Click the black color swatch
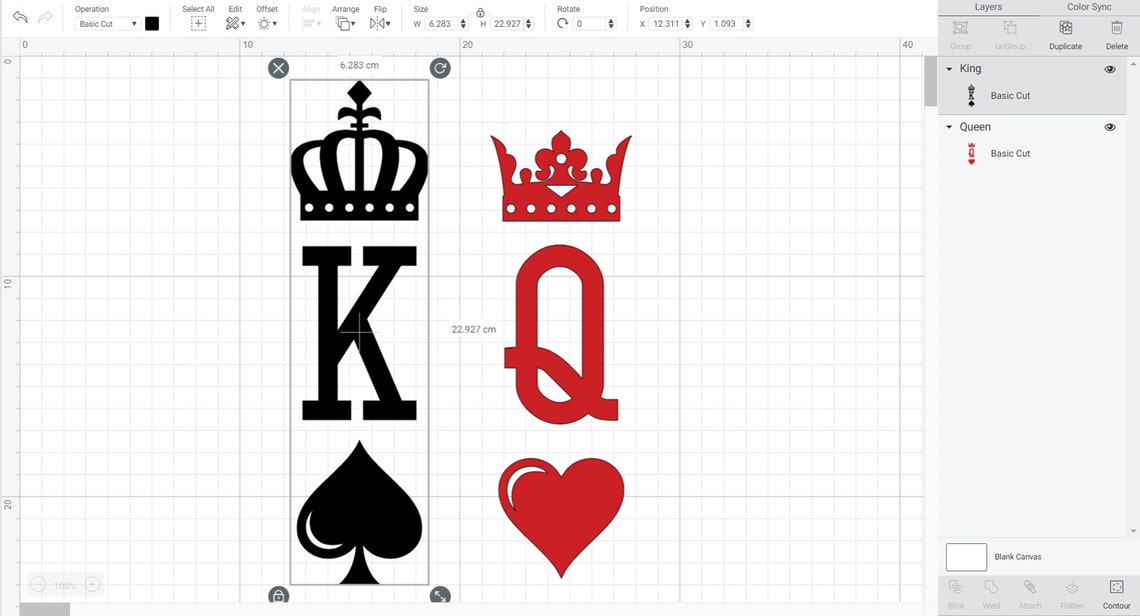1140x616 pixels. coord(153,22)
